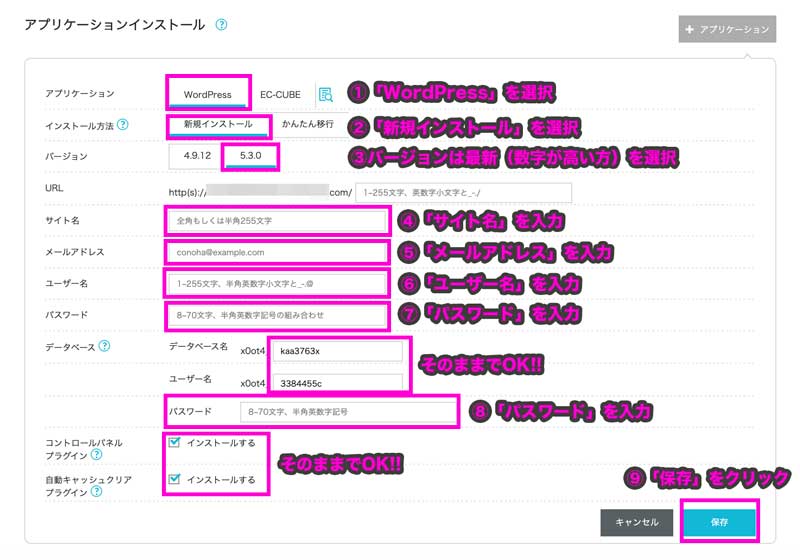
Task: Open help icon next to データベース
Action: point(104,346)
